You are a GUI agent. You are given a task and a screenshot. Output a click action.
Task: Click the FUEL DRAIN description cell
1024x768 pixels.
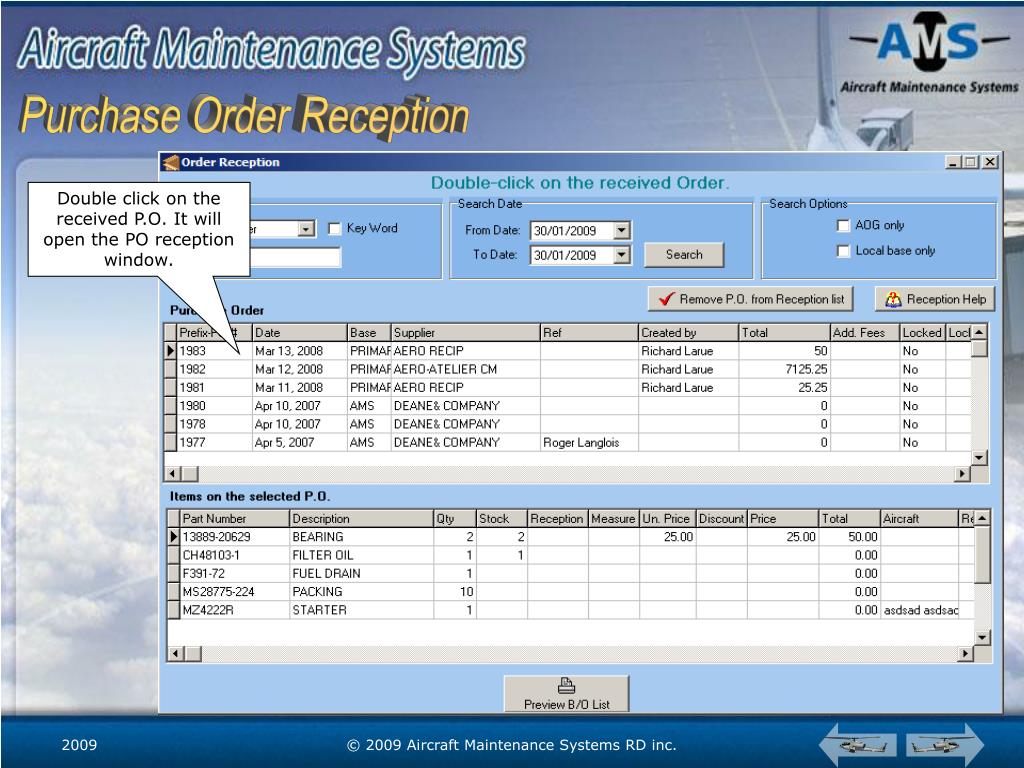click(361, 573)
